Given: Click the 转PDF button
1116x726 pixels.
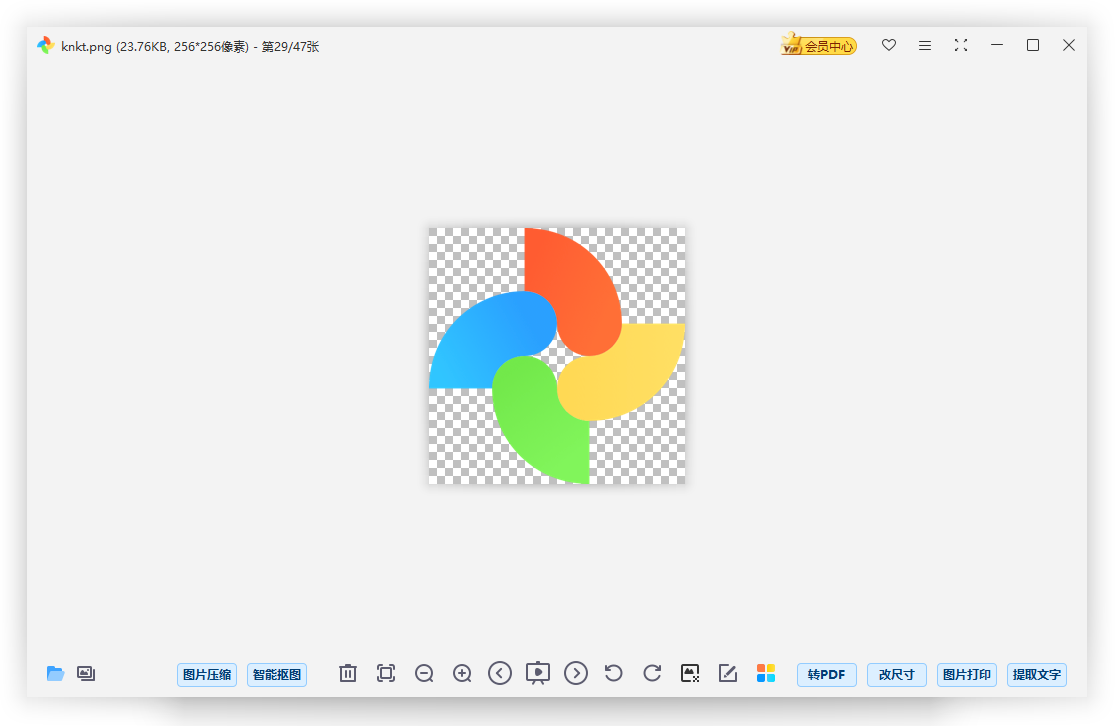Looking at the screenshot, I should point(827,675).
